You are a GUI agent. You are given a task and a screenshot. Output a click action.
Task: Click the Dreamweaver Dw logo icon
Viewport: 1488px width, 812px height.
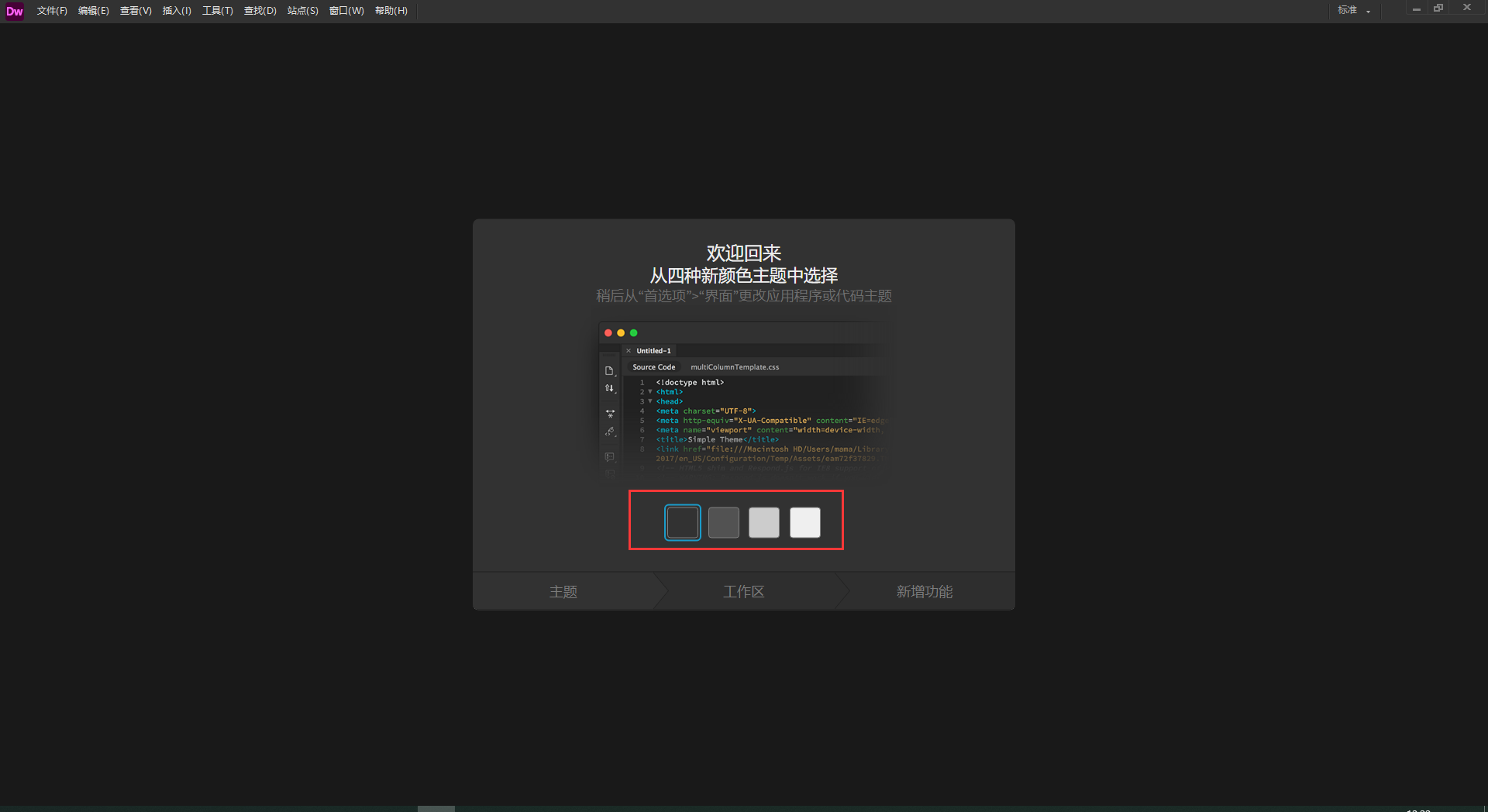click(x=15, y=11)
